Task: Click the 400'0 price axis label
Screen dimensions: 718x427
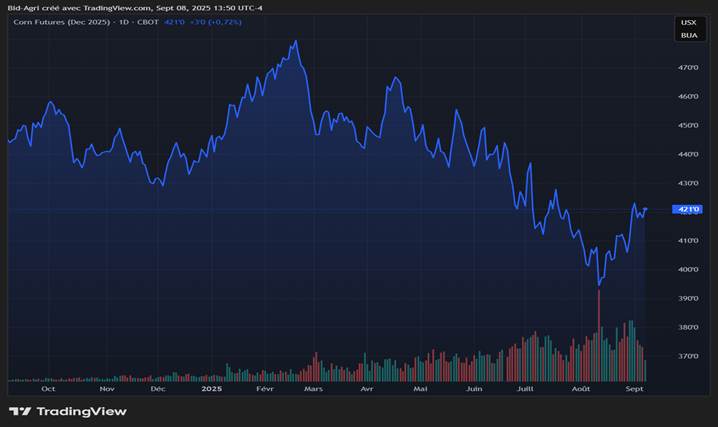Action: [688, 269]
